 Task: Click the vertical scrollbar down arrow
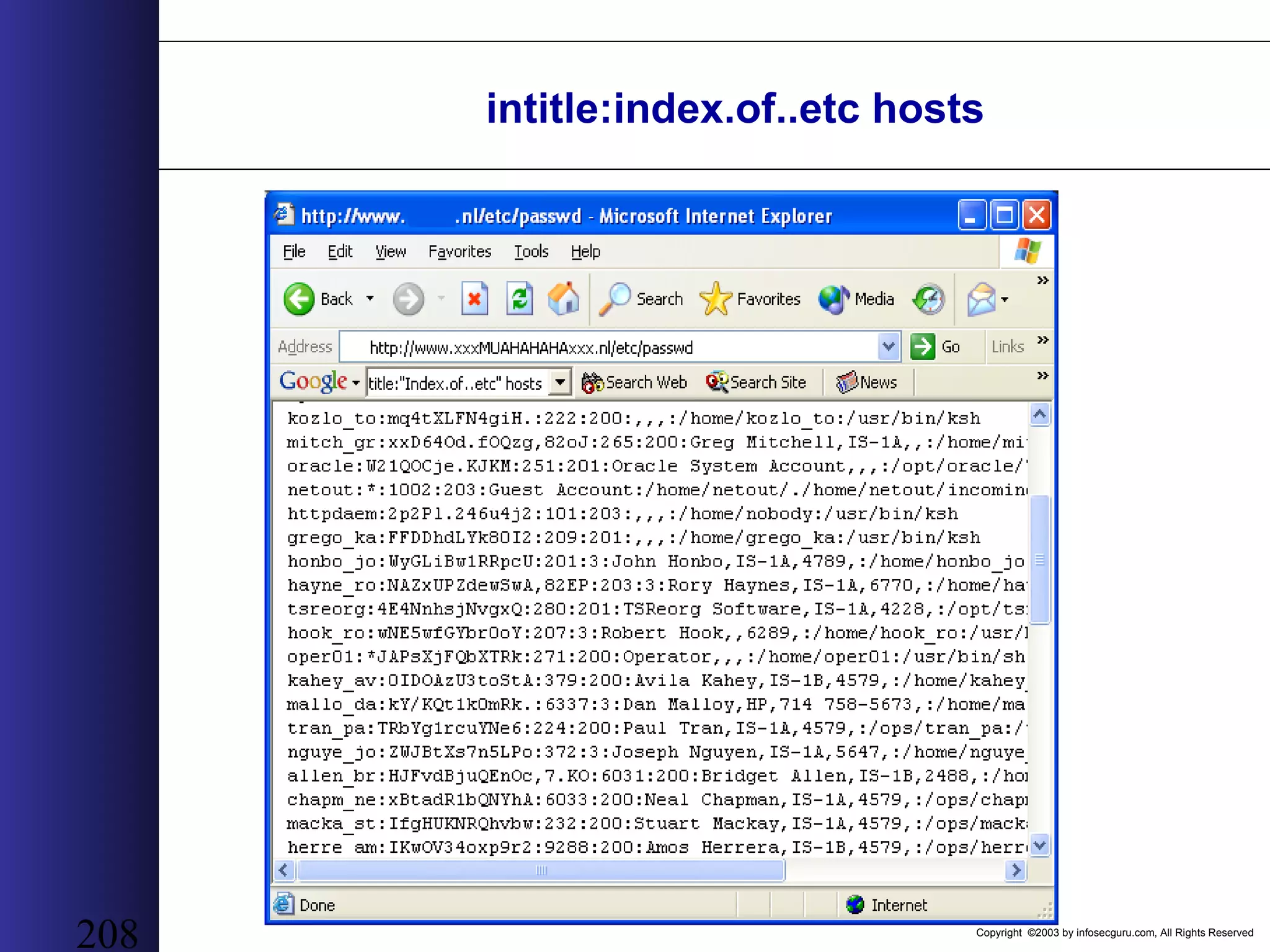[1040, 845]
